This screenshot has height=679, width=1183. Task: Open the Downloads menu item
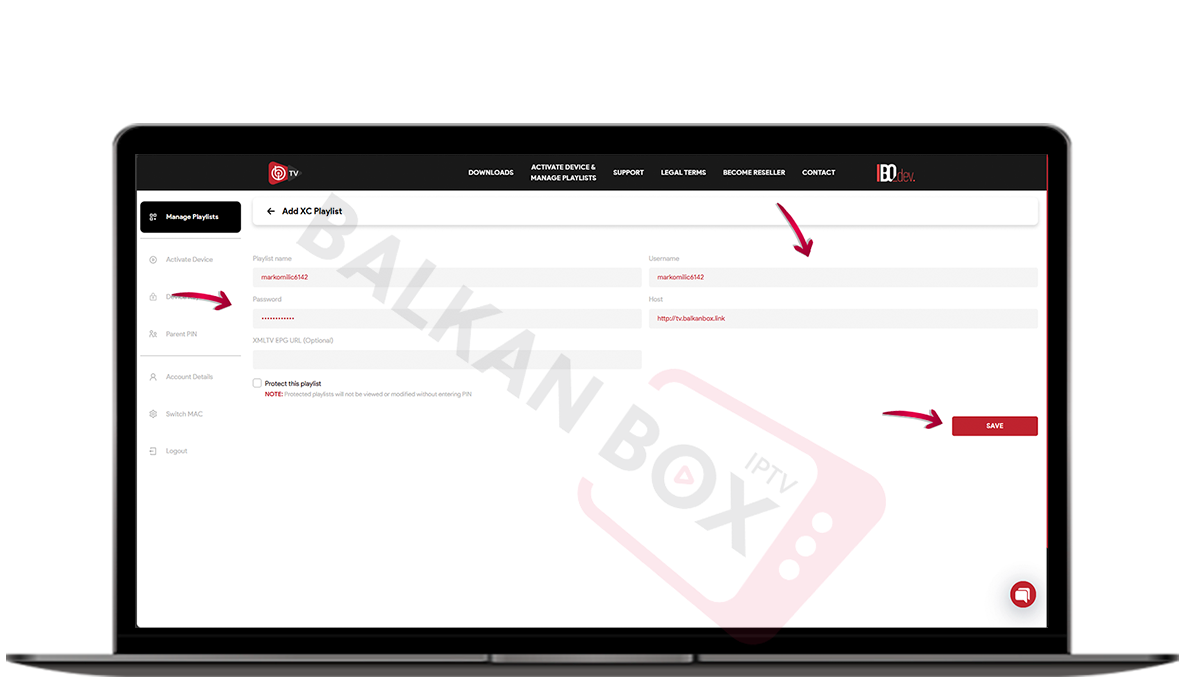pos(490,173)
